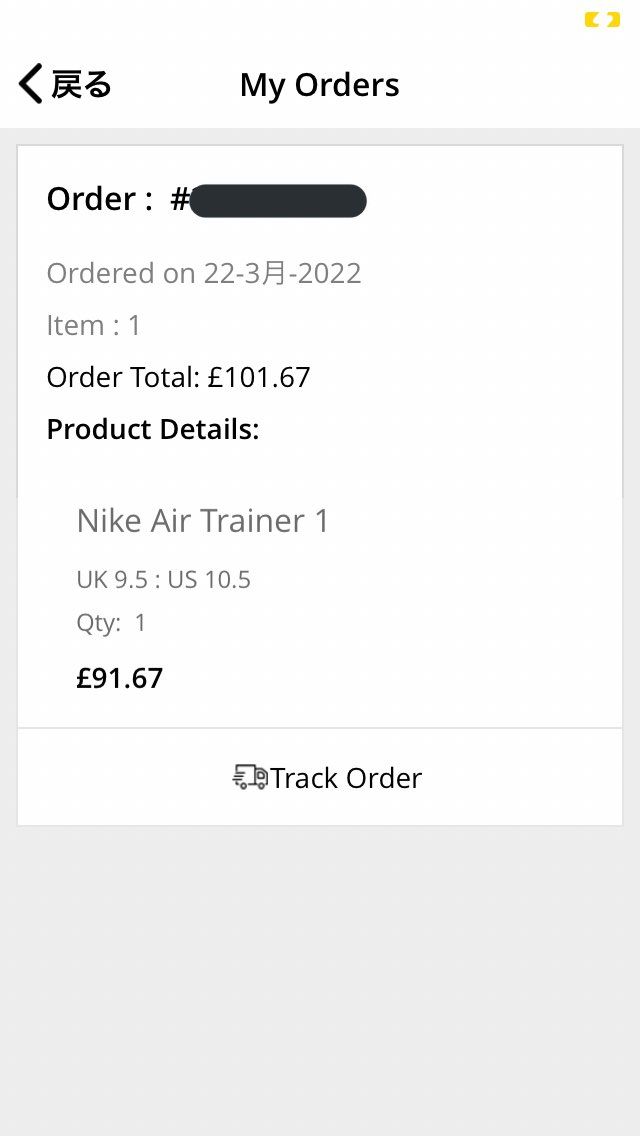Open the Nike Air Trainer 1 product
Viewport: 640px width, 1136px height.
tap(203, 521)
